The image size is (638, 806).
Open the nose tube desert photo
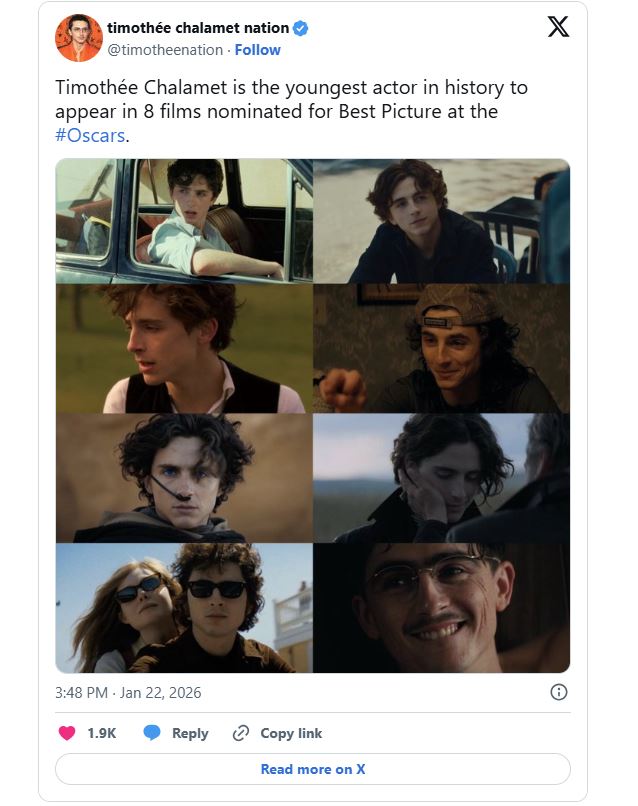[x=184, y=478]
